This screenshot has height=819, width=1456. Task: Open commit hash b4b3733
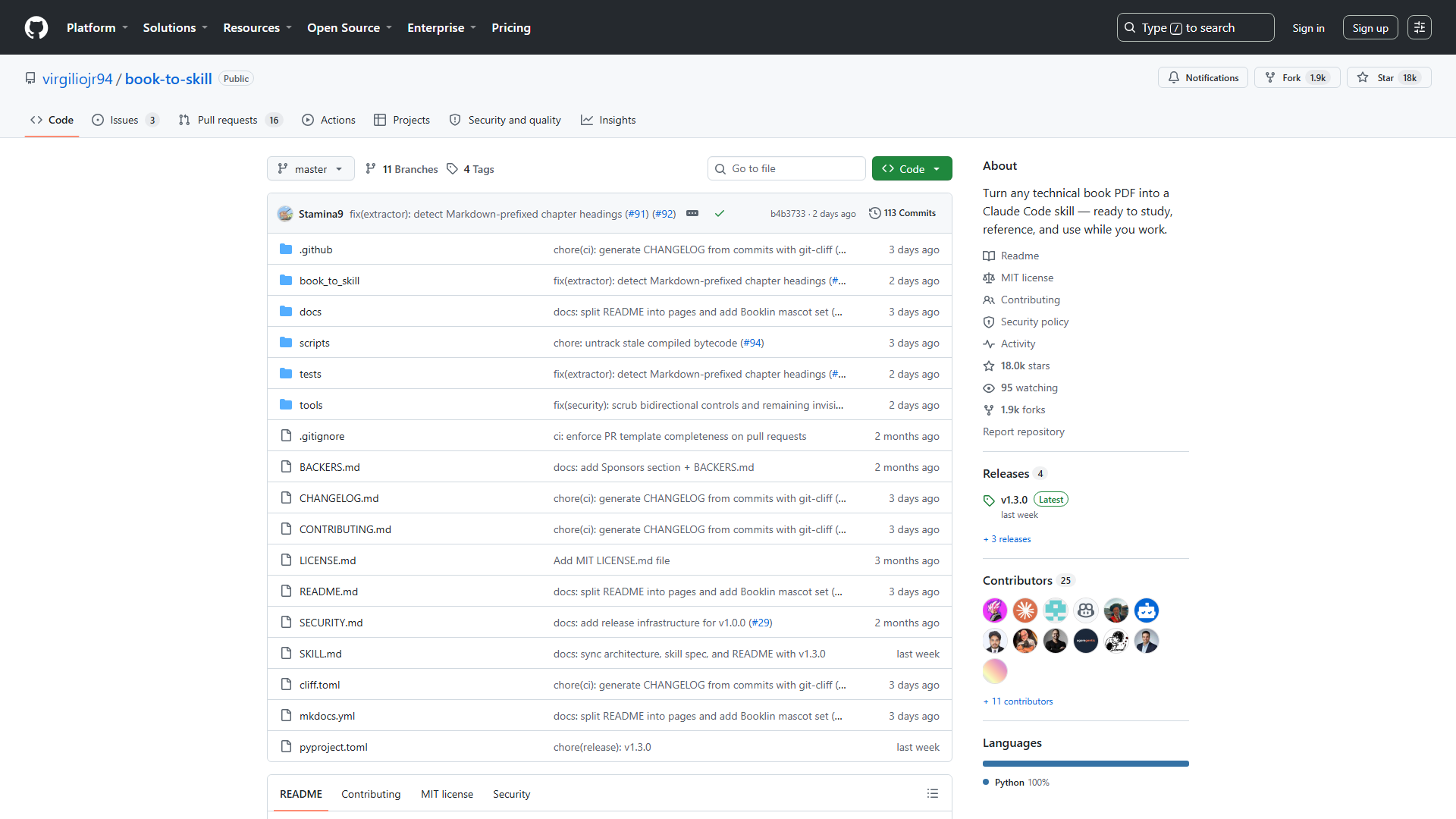(788, 214)
